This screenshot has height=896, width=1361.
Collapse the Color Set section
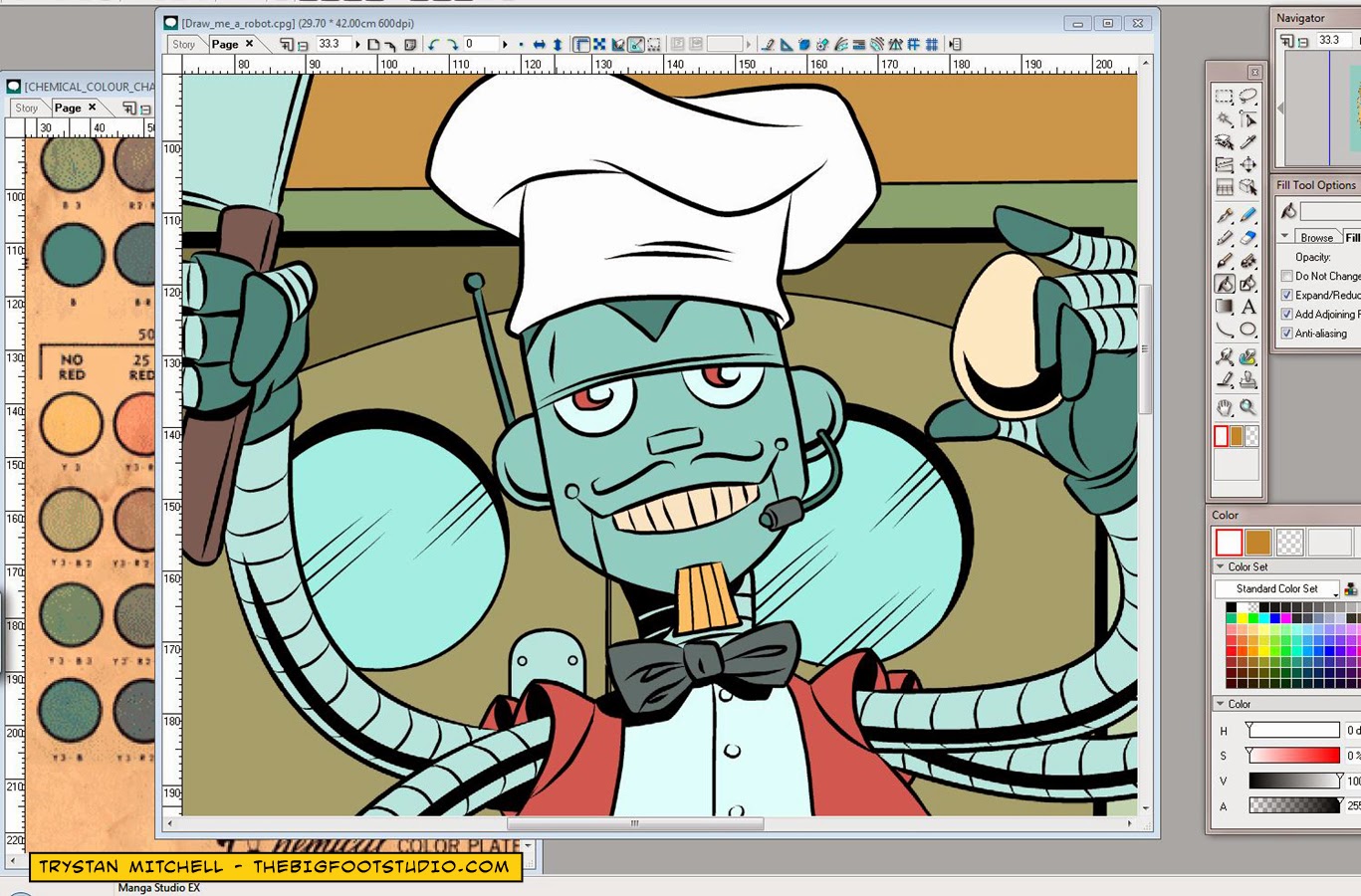point(1221,566)
